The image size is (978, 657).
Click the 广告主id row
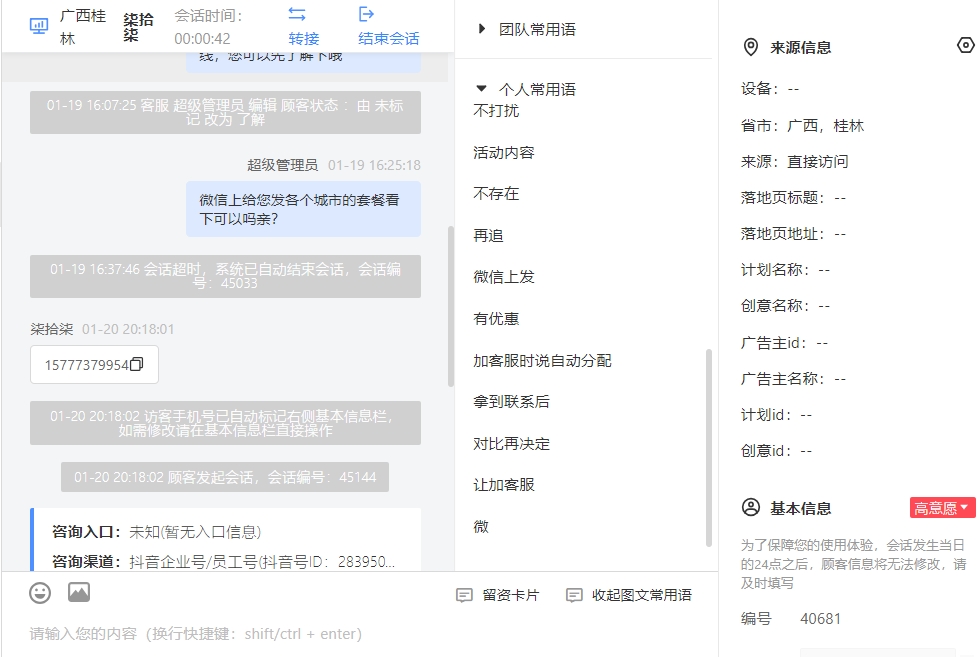pyautogui.click(x=784, y=343)
